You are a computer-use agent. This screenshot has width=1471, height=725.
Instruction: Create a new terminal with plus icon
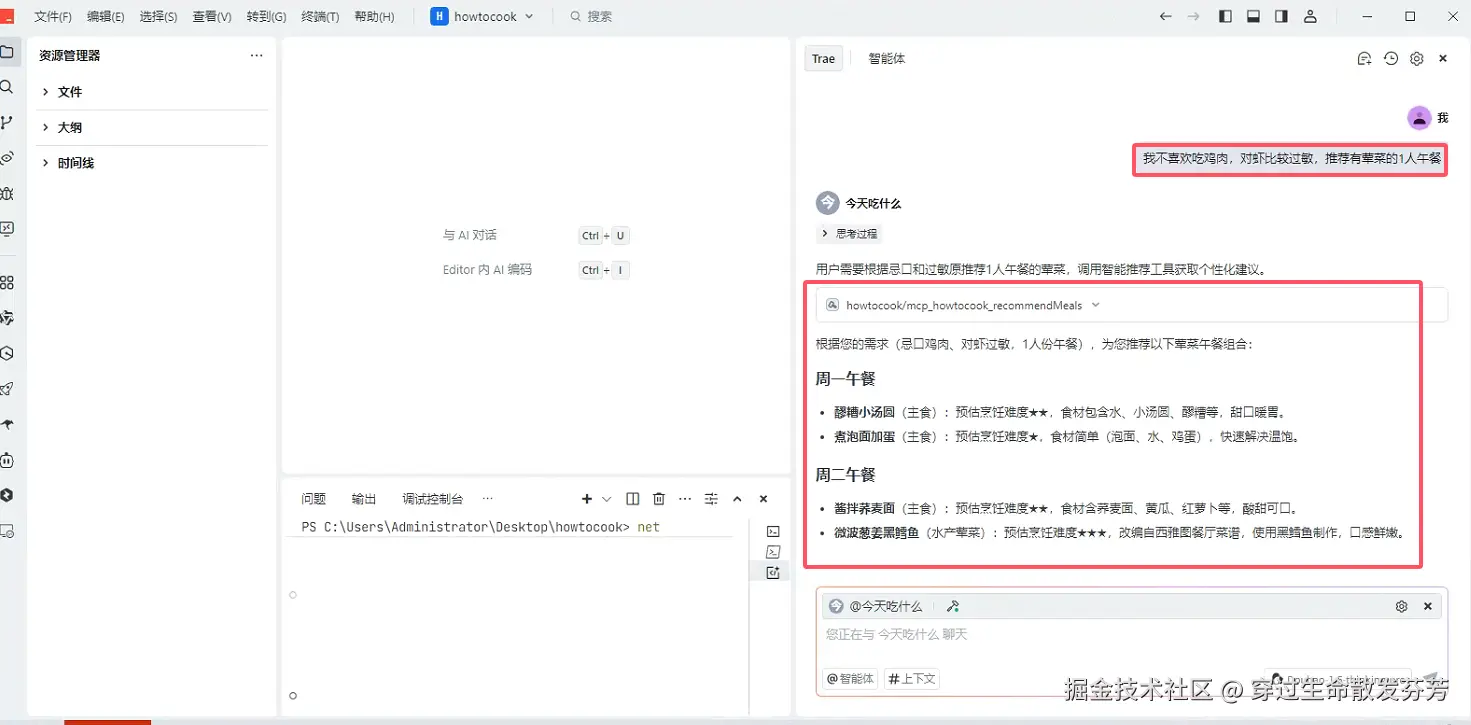(587, 499)
